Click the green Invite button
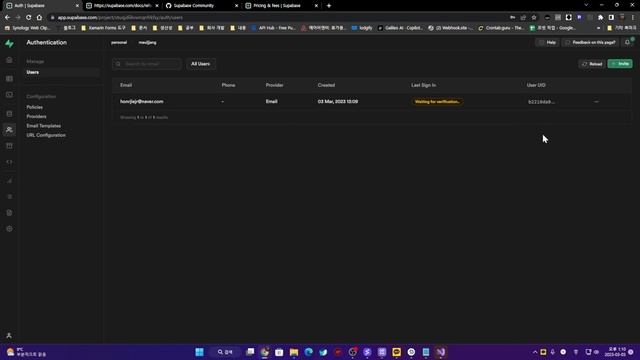The width and height of the screenshot is (640, 360). [x=620, y=64]
